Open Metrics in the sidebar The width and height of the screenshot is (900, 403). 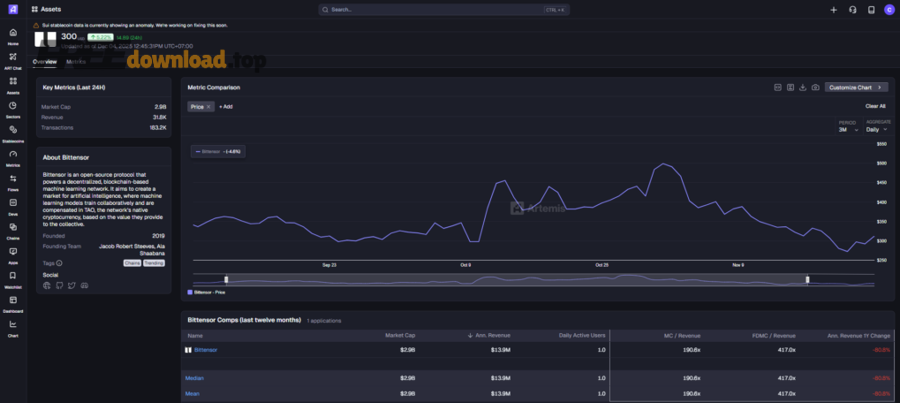pyautogui.click(x=13, y=158)
